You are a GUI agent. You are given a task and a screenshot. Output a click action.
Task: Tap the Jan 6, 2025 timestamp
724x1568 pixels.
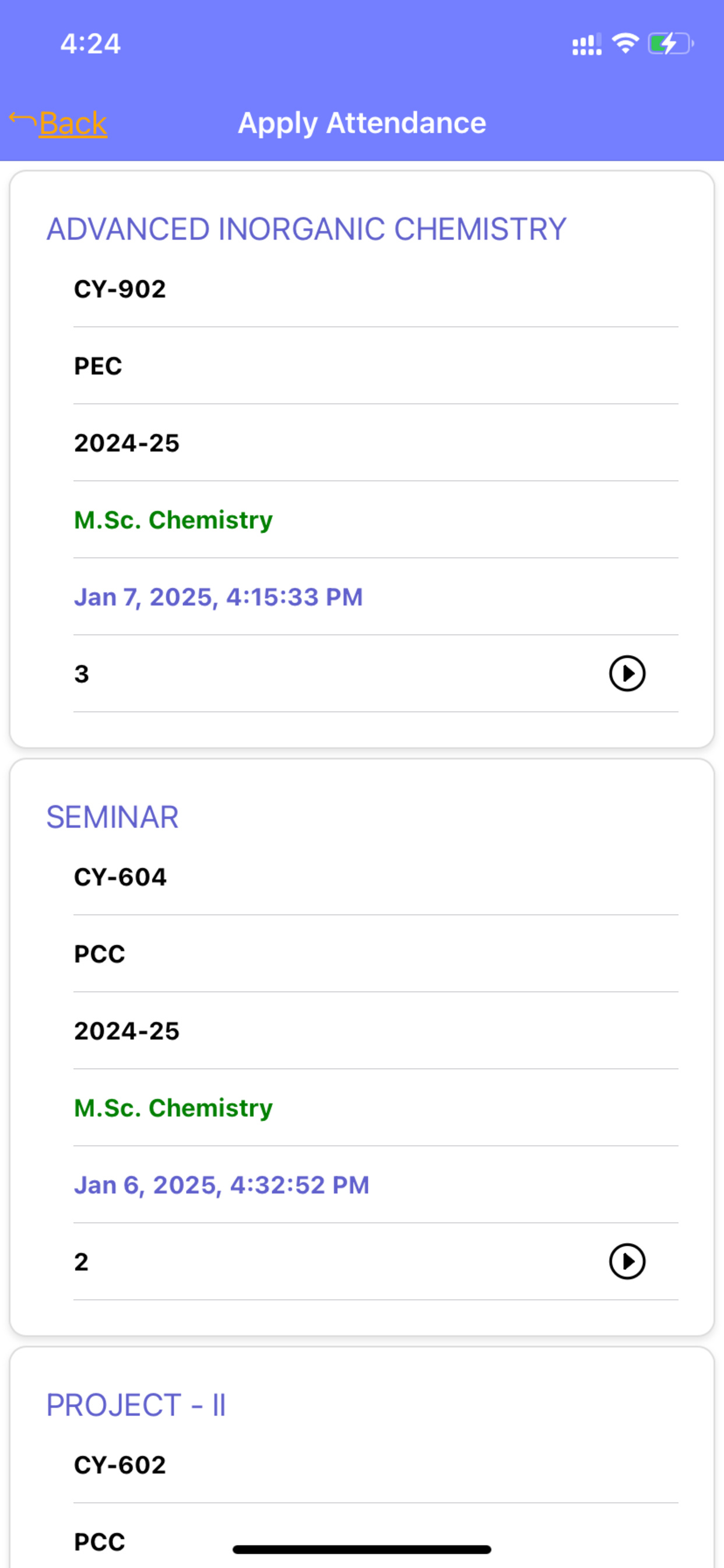[x=222, y=1185]
